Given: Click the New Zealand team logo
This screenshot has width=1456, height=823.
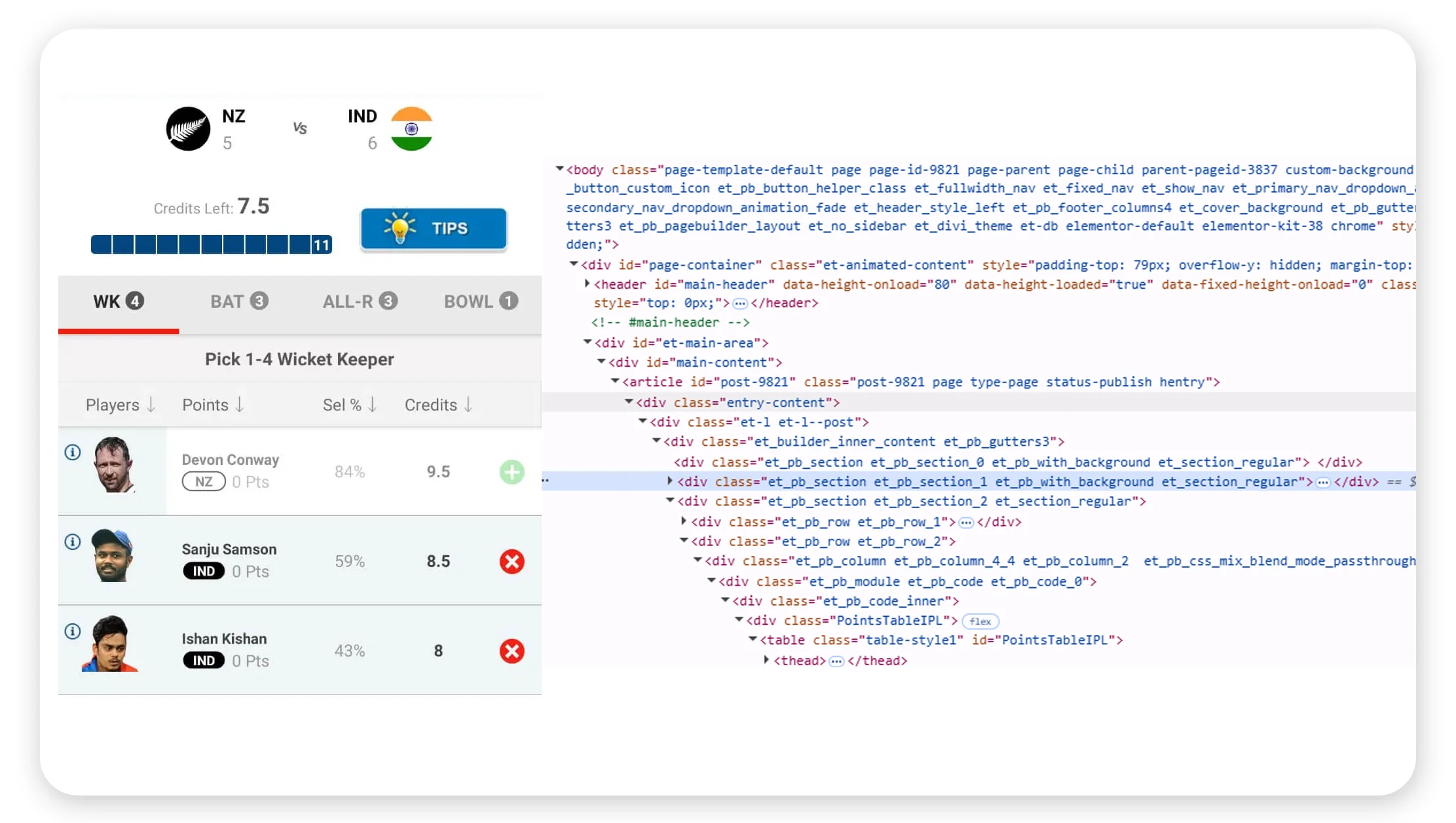Looking at the screenshot, I should (x=188, y=129).
